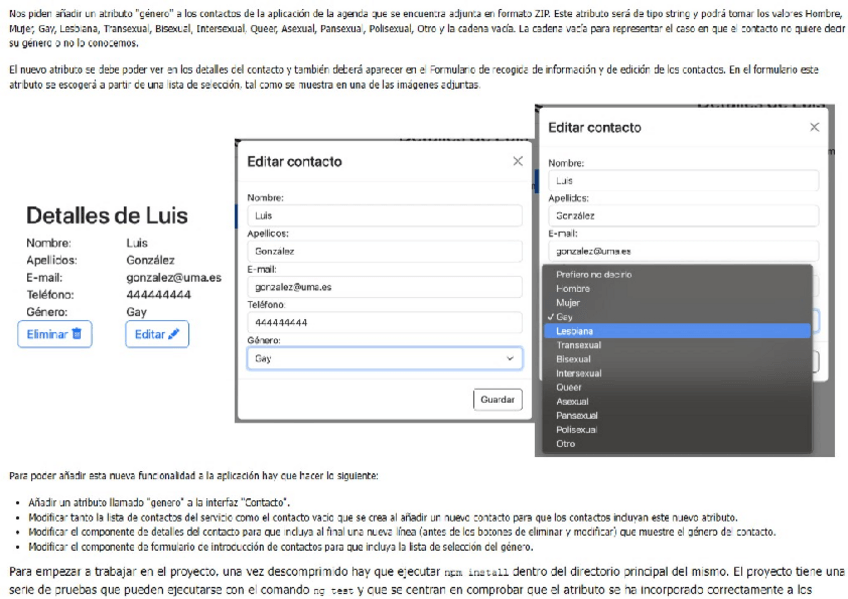Focus the Apellidos field in right dialog

click(x=684, y=216)
